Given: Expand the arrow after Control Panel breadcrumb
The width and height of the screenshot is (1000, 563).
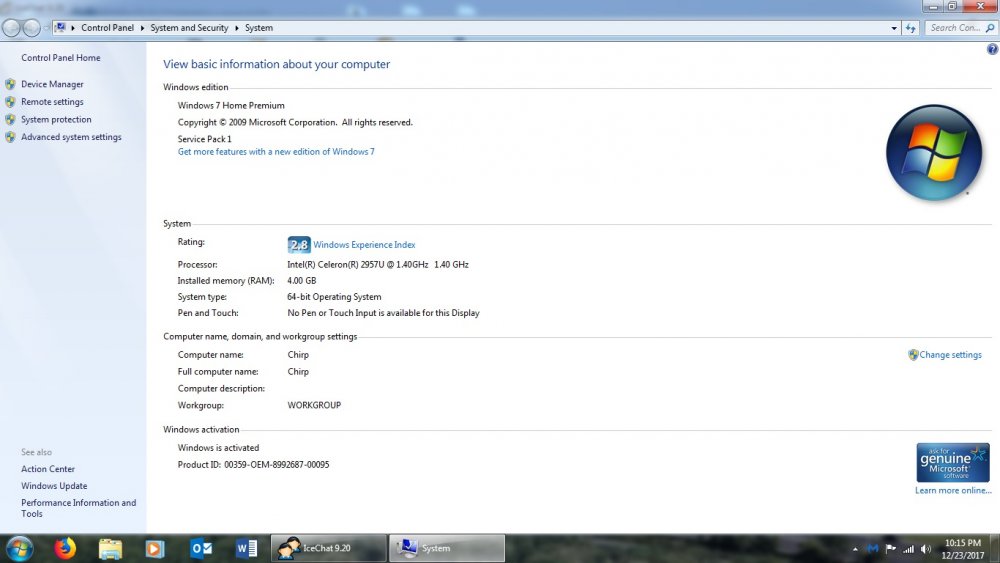Looking at the screenshot, I should 142,28.
